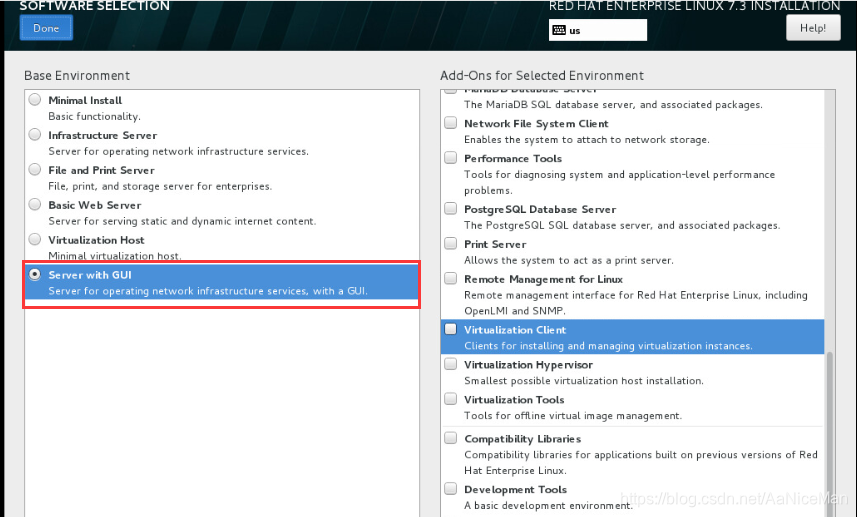
Task: Click the add-ons list scrollbar thumb
Action: [x=830, y=434]
